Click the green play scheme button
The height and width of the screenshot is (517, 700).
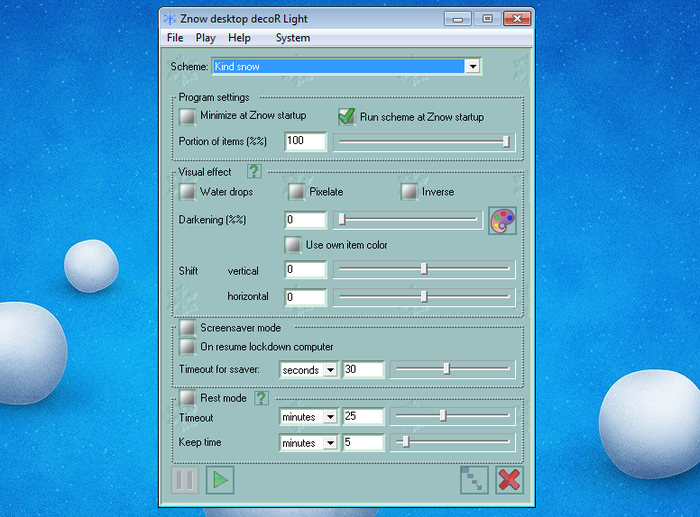[x=220, y=480]
